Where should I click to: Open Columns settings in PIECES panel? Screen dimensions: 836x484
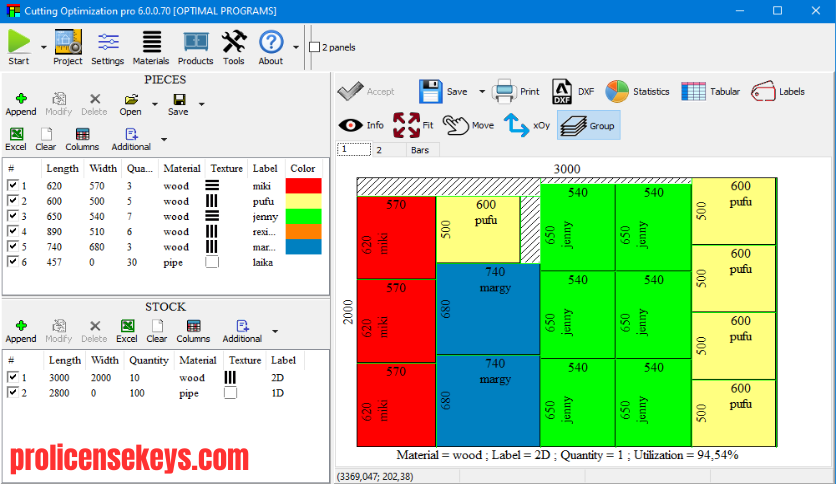(x=82, y=140)
